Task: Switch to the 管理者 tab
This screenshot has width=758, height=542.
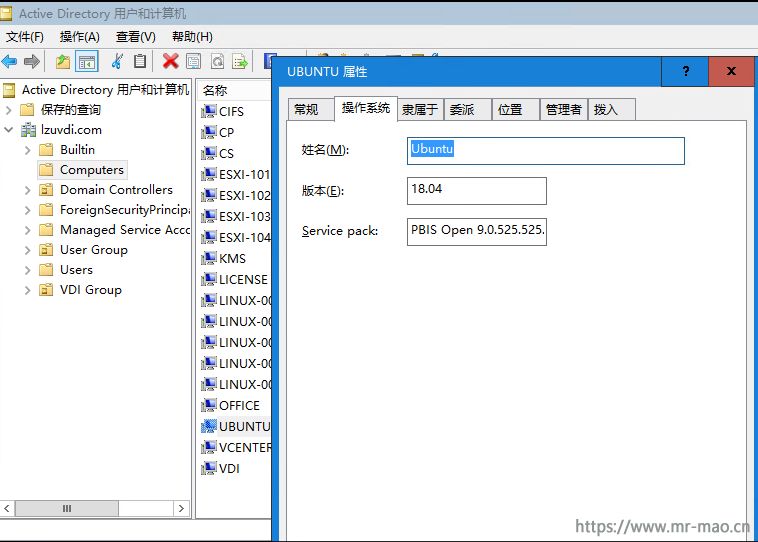Action: pos(564,110)
